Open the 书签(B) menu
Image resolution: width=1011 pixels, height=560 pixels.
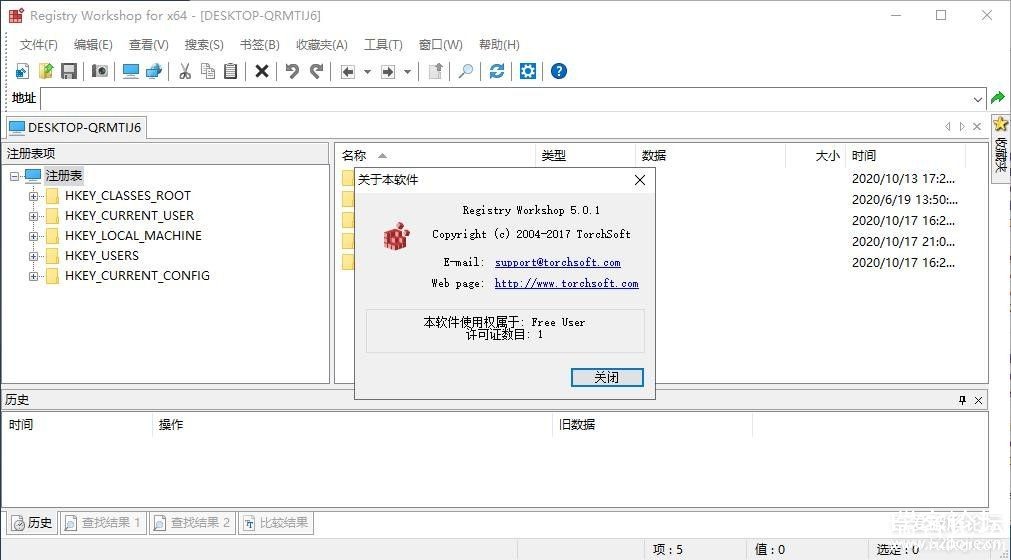click(x=260, y=44)
